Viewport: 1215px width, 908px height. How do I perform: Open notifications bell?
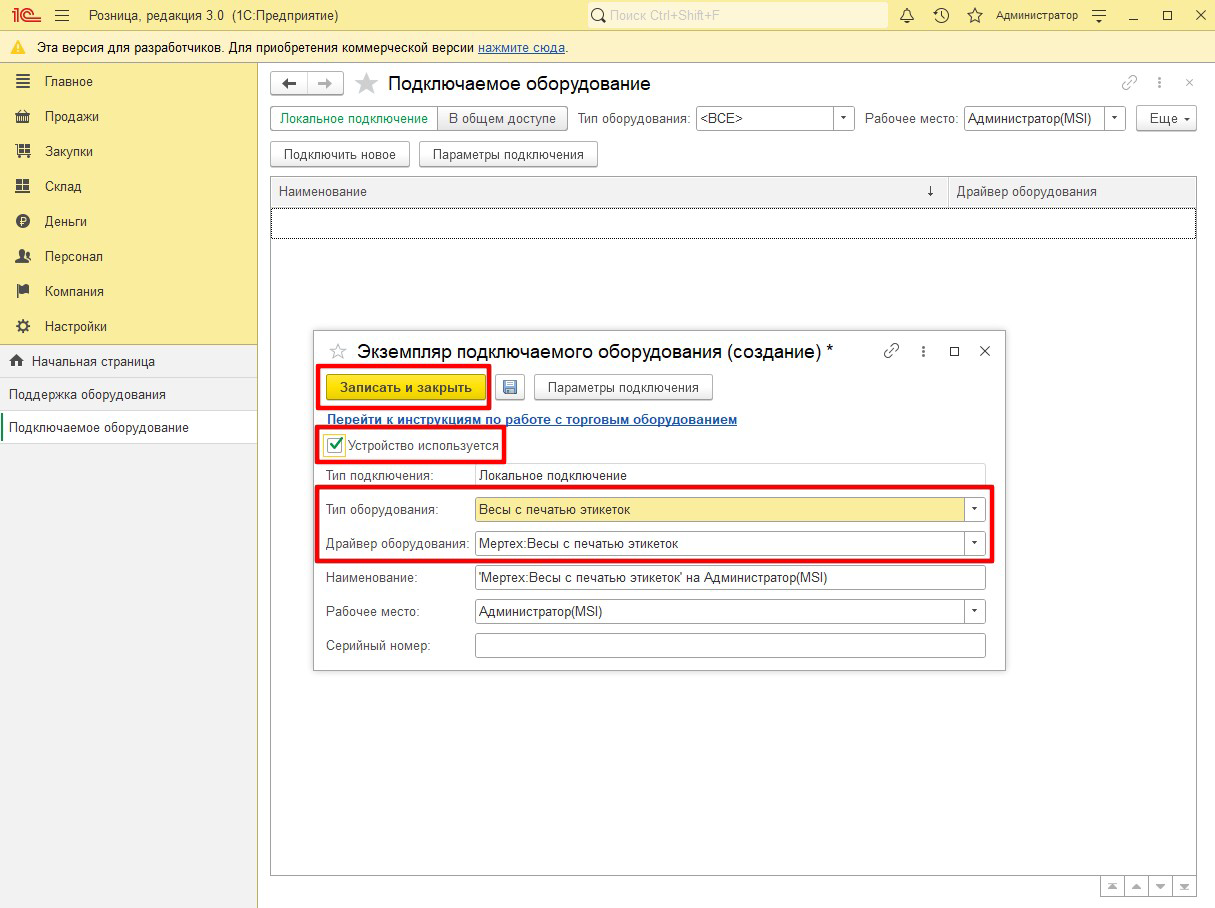(x=907, y=15)
